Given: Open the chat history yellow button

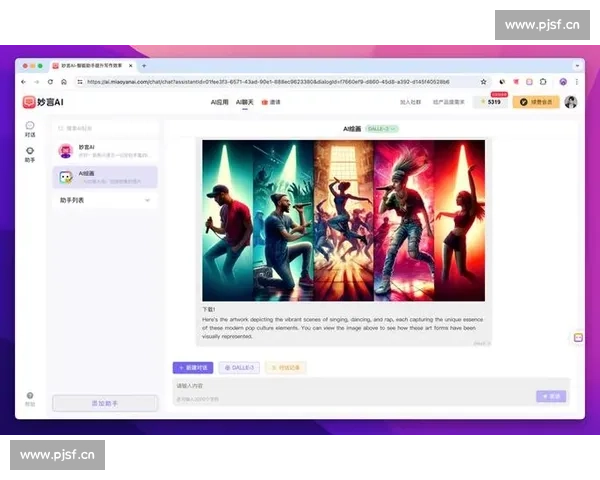Looking at the screenshot, I should pos(285,367).
